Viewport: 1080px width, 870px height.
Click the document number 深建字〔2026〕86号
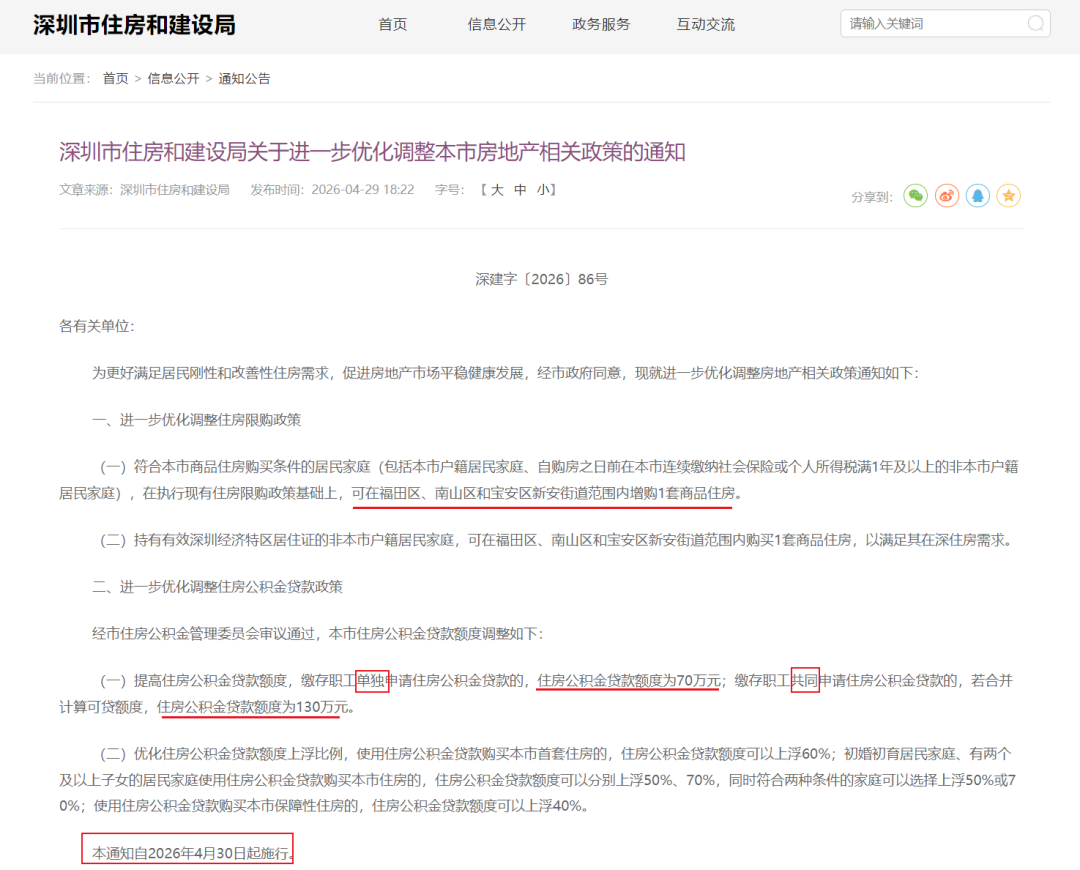click(541, 280)
